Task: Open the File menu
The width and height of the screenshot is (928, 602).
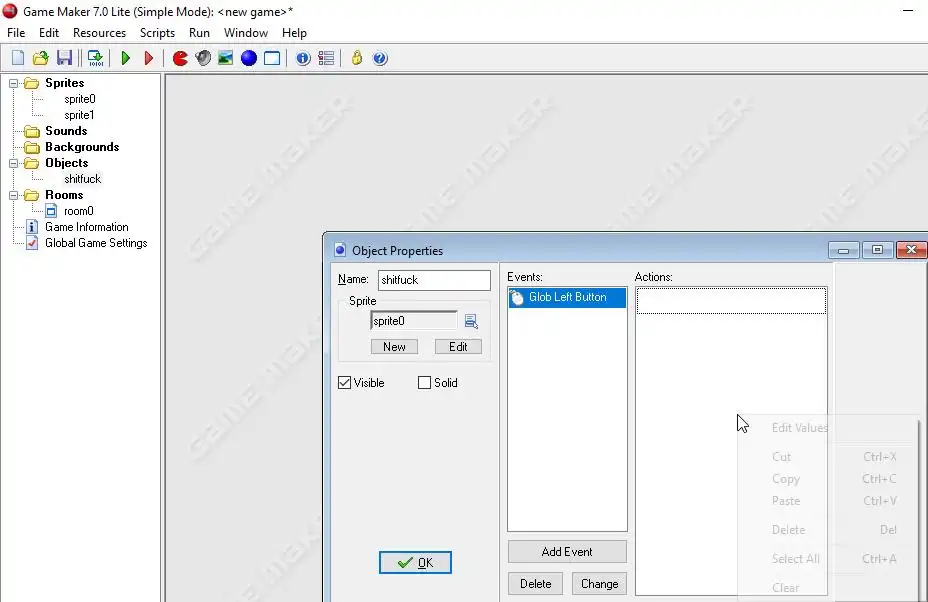Action: pos(16,33)
